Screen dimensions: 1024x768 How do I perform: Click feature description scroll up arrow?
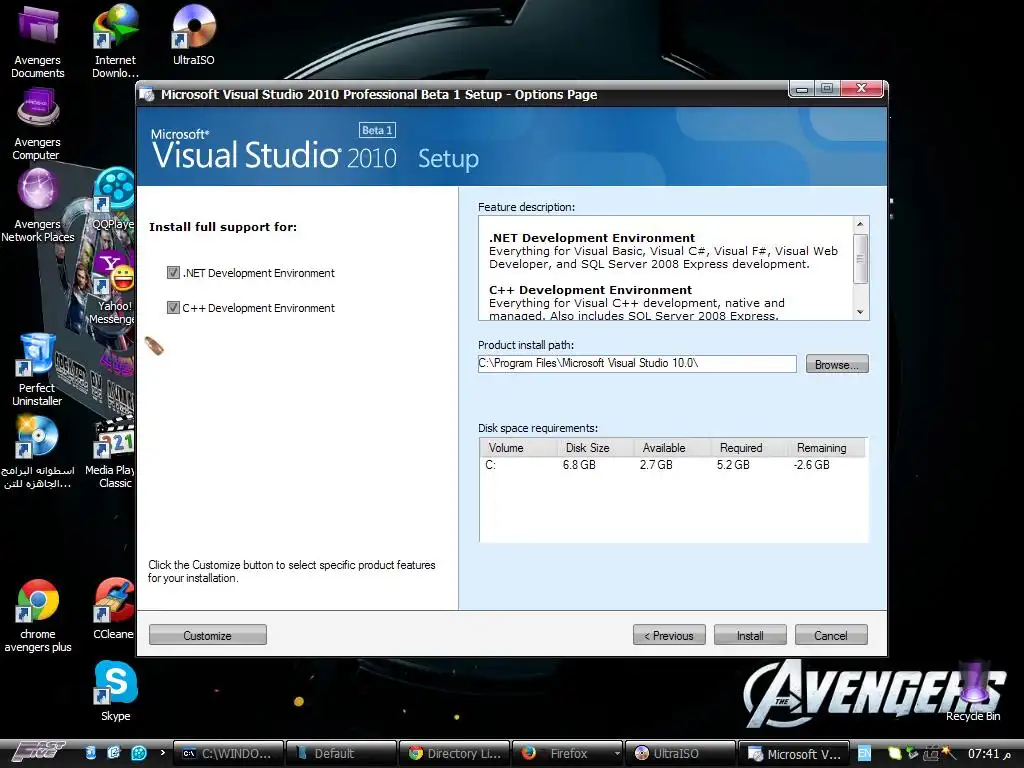point(860,224)
